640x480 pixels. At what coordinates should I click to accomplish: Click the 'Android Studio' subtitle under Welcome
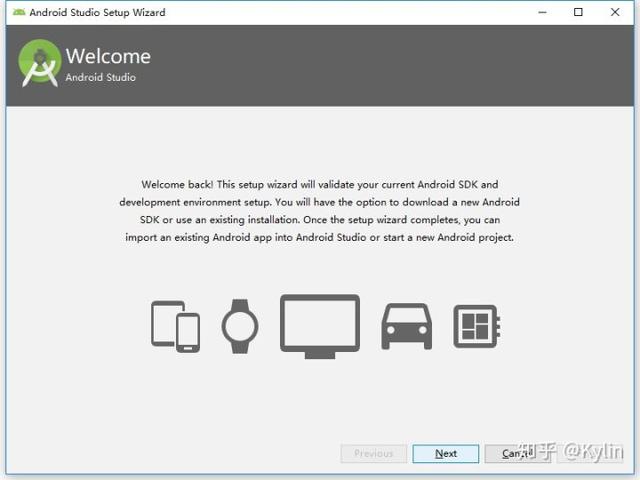(100, 77)
